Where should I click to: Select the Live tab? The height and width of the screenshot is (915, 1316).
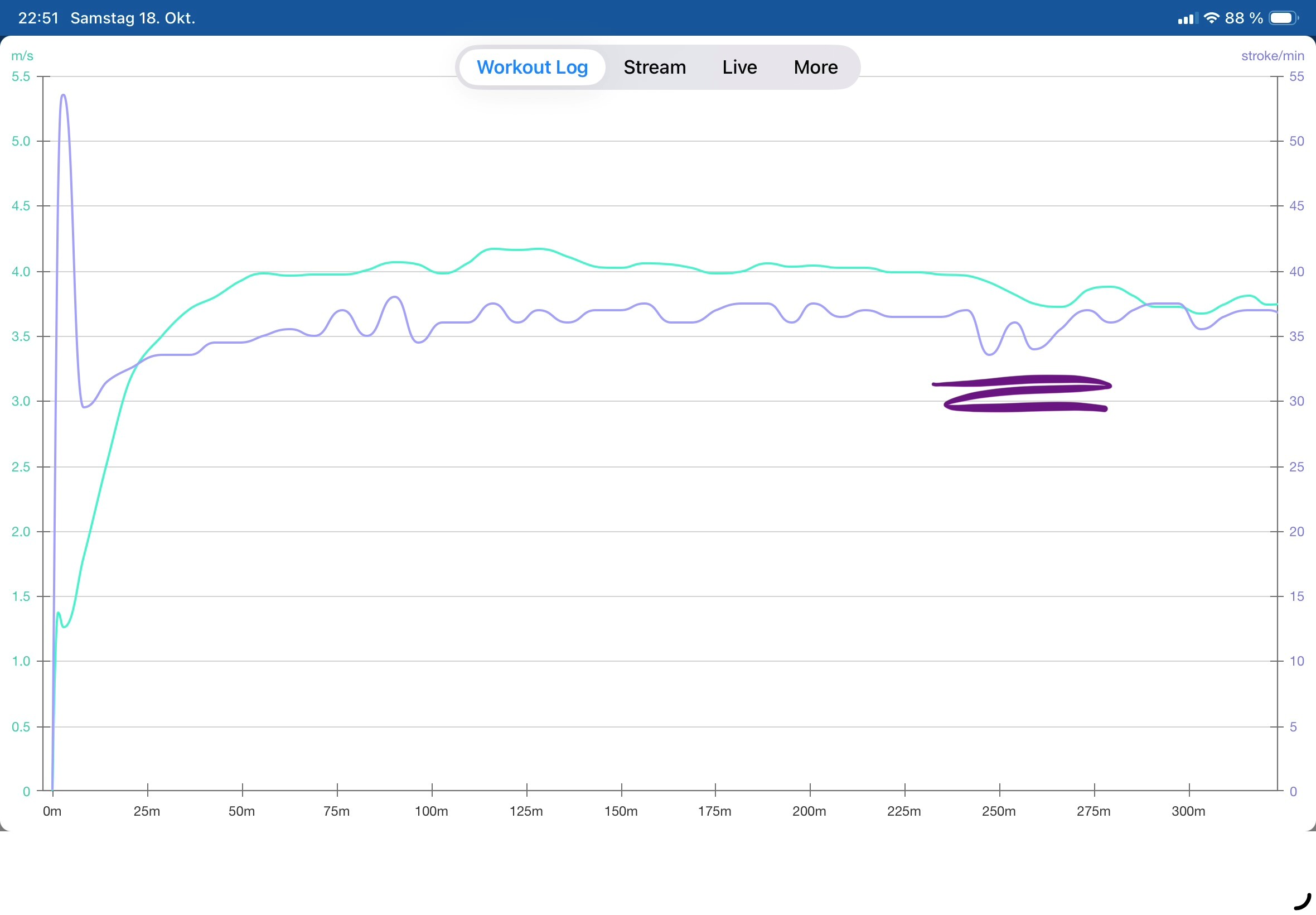(x=739, y=67)
